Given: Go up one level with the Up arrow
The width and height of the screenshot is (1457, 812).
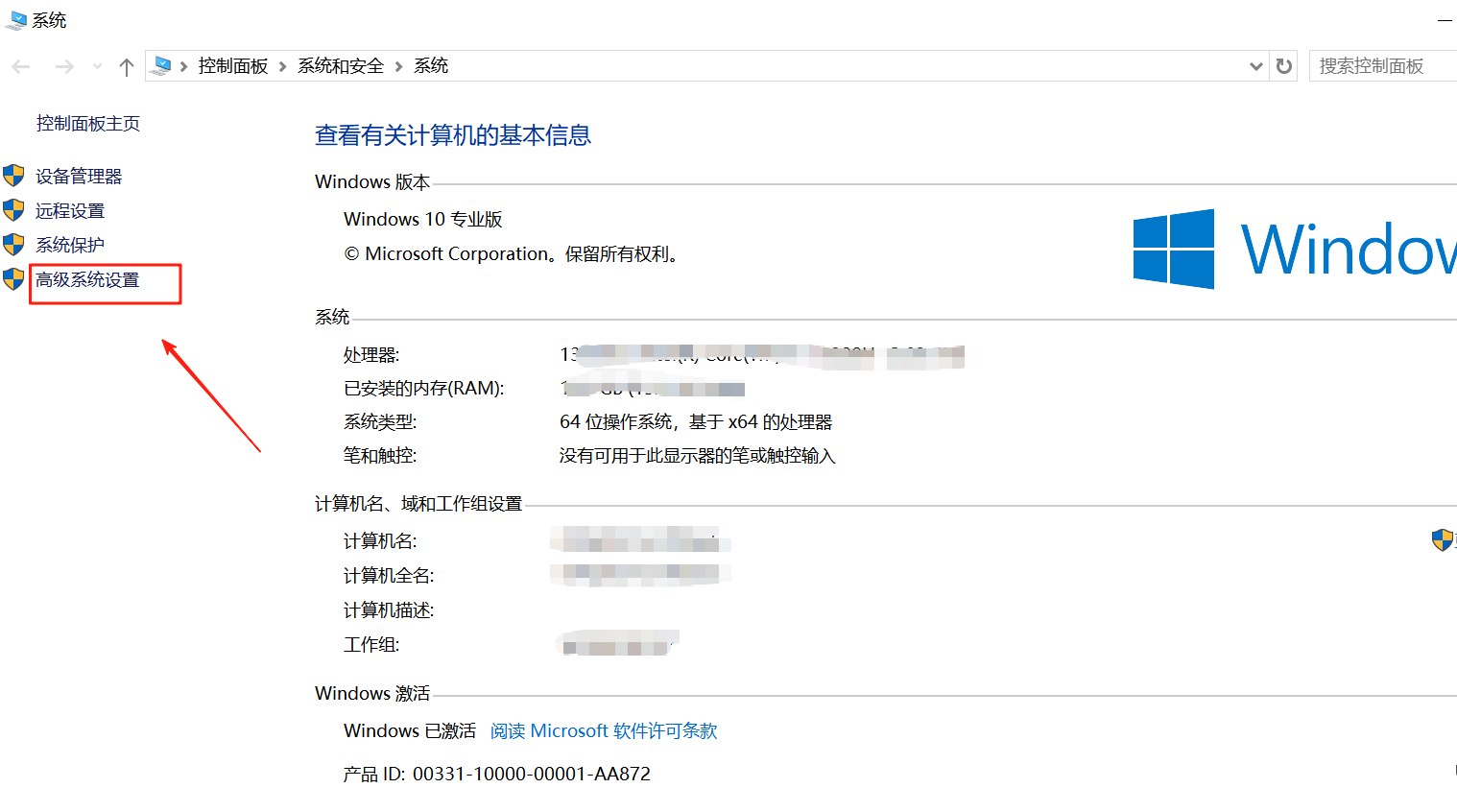Looking at the screenshot, I should click(x=126, y=66).
